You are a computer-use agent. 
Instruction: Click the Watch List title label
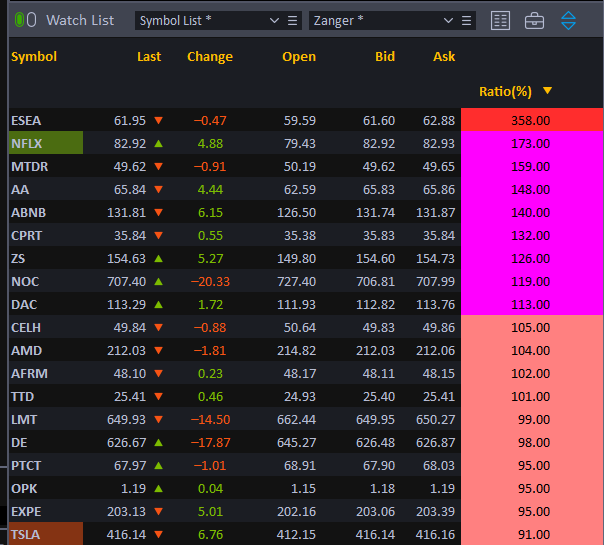[80, 20]
